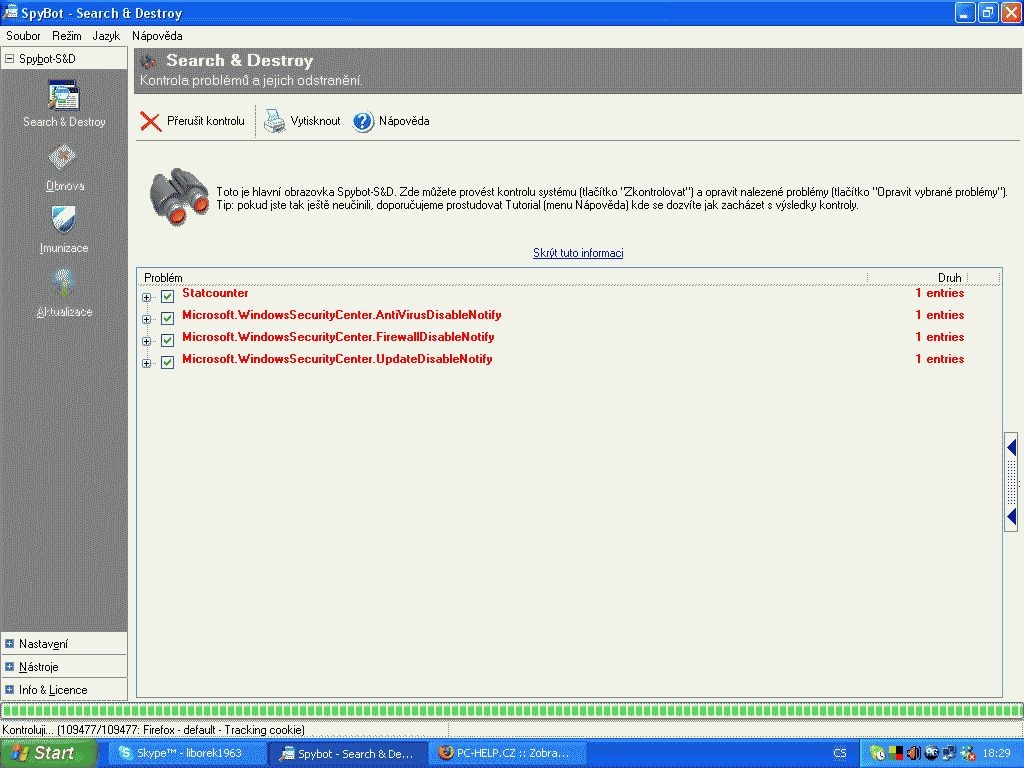The height and width of the screenshot is (768, 1024).
Task: Click the upper blue arrow on right panel handle
Action: pyautogui.click(x=1012, y=448)
